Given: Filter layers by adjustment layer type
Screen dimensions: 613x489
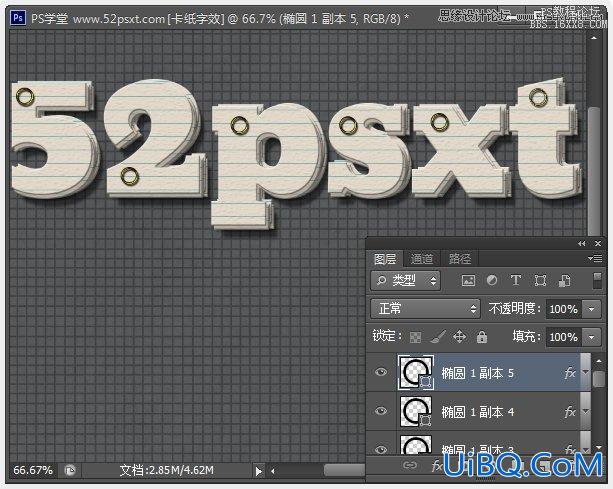Looking at the screenshot, I should coord(492,280).
